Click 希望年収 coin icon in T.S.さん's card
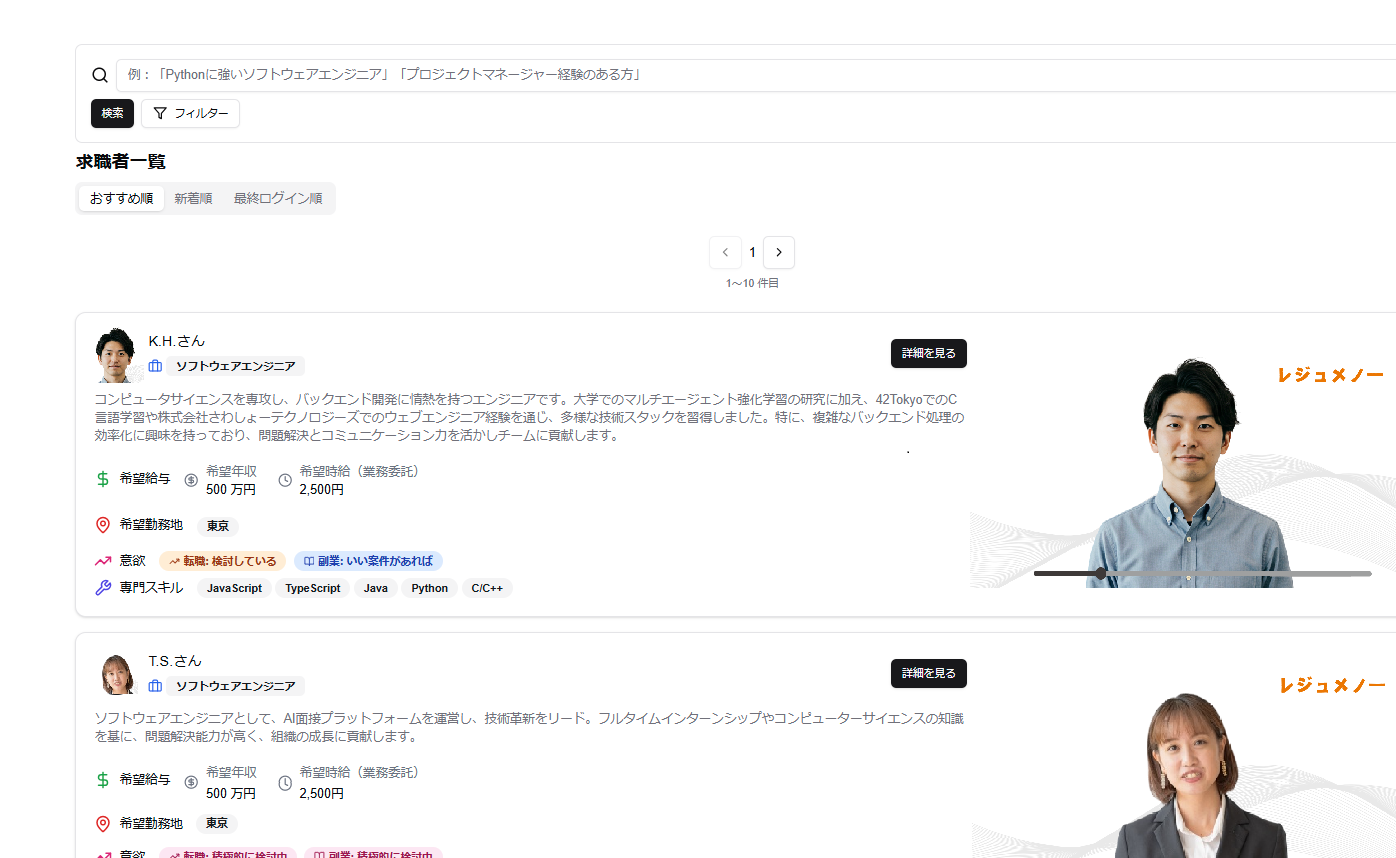This screenshot has height=858, width=1396. (192, 782)
